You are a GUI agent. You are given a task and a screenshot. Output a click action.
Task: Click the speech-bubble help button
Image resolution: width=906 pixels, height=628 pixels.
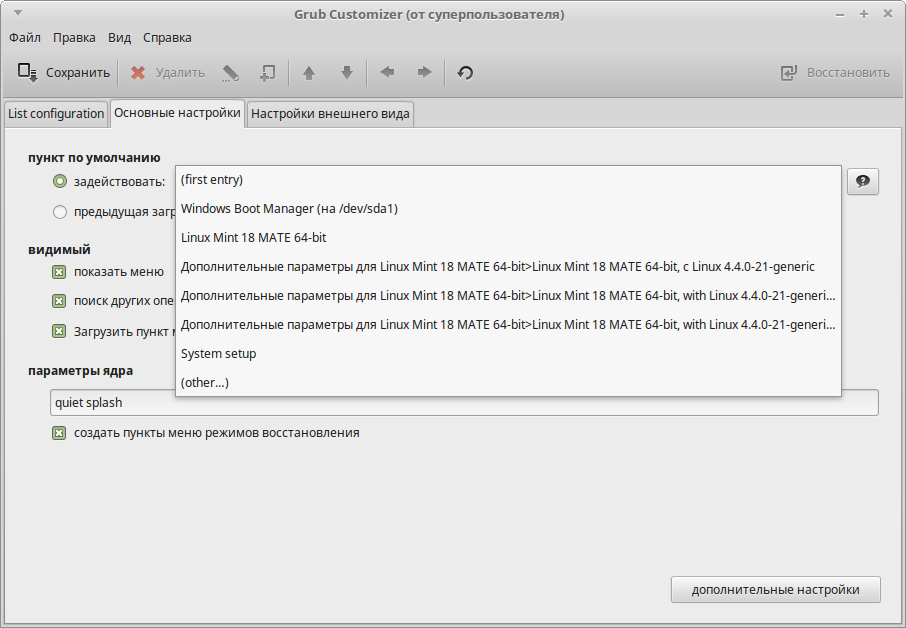coord(863,181)
